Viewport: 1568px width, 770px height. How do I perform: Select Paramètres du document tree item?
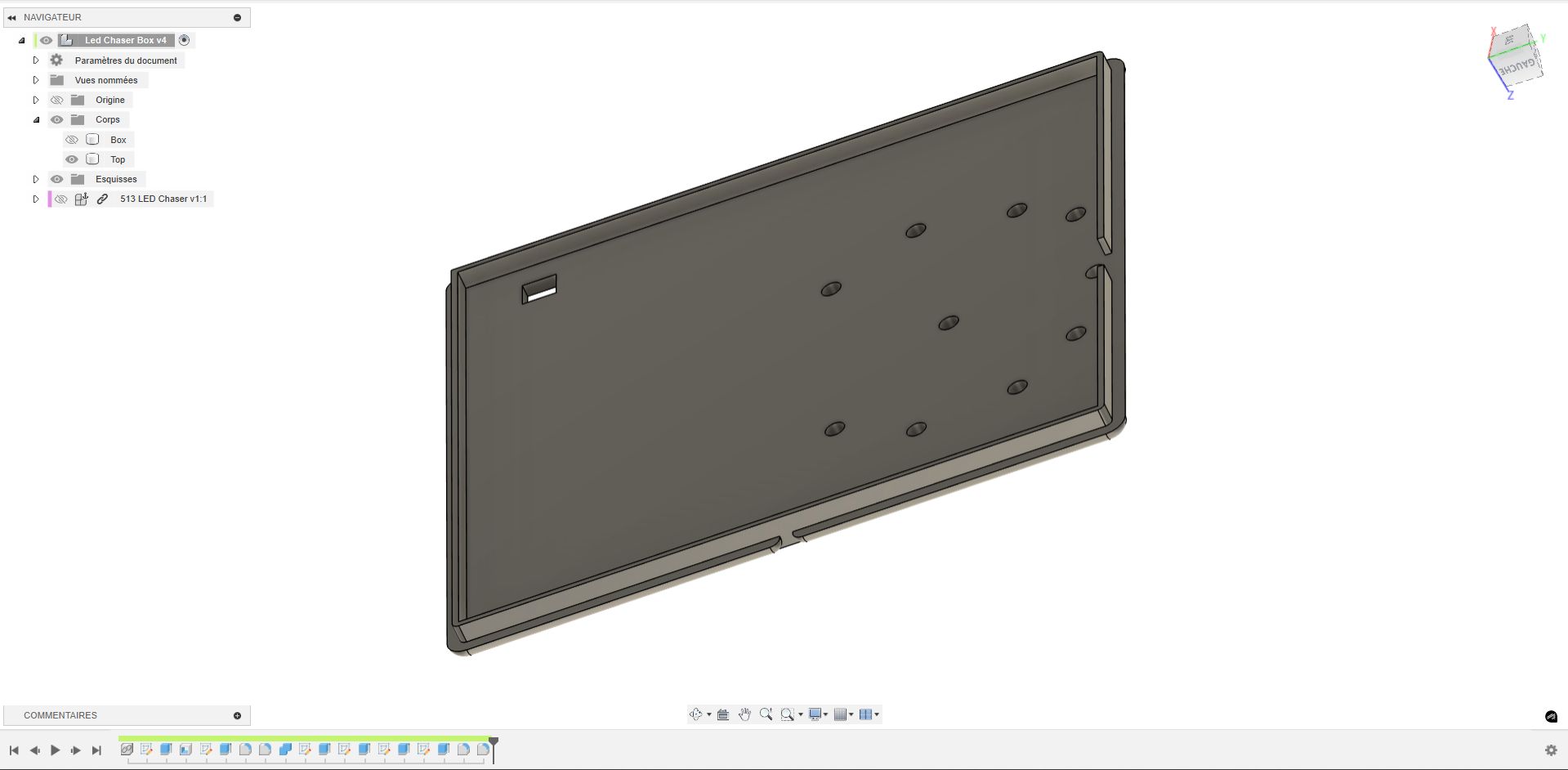click(126, 60)
